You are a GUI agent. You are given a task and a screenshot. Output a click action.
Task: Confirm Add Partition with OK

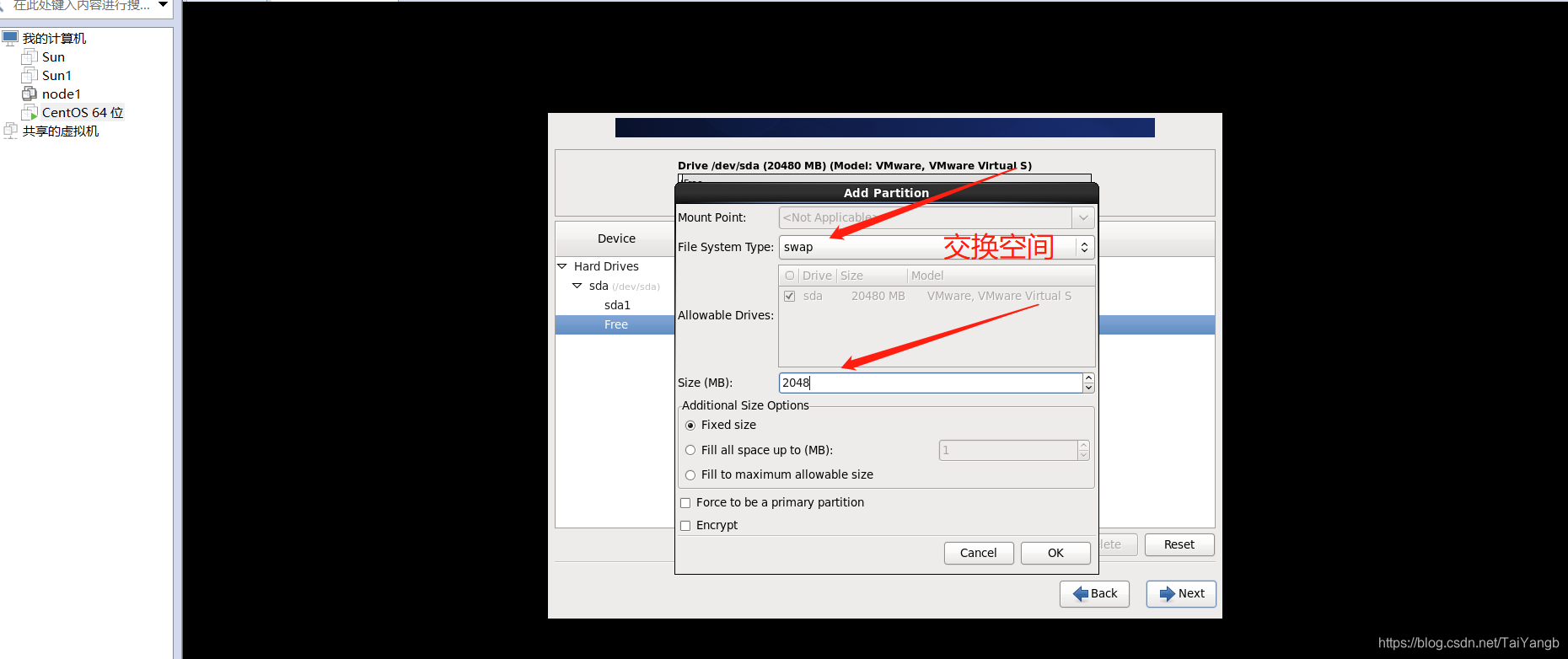(1055, 553)
